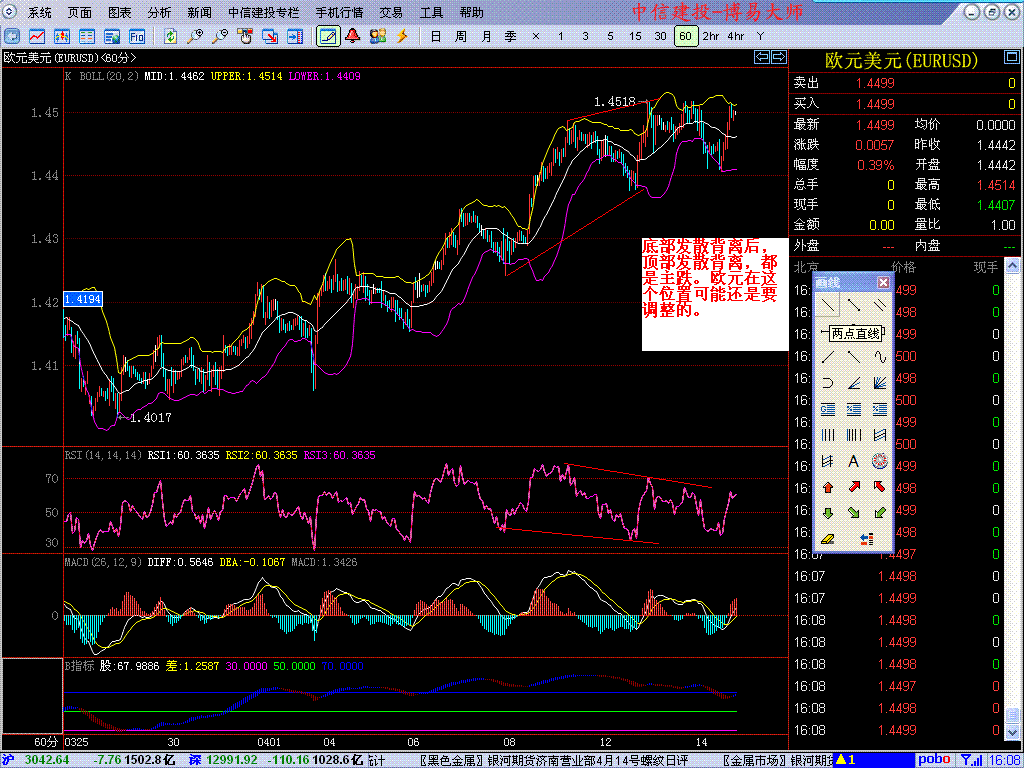Select the red up-right diagonal arrow tool
1024x768 pixels.
tap(854, 487)
